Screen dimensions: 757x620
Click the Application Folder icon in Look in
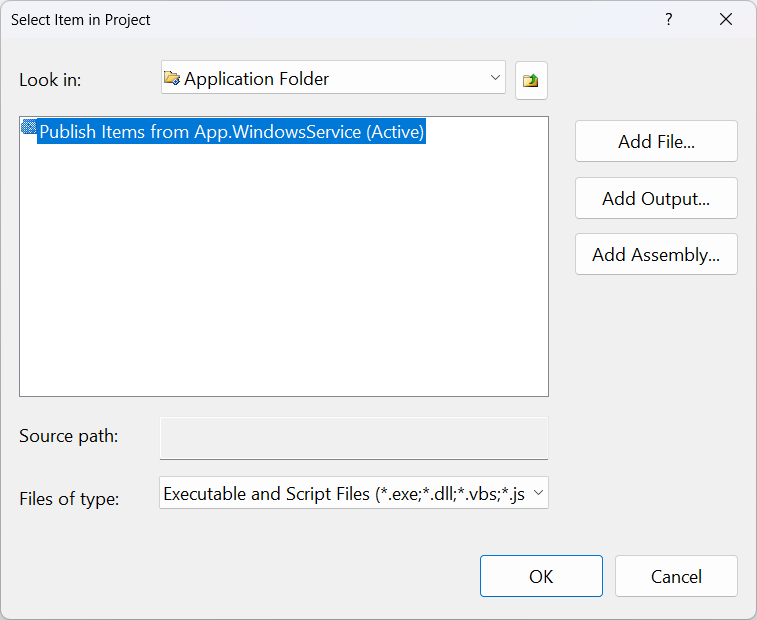tap(172, 78)
